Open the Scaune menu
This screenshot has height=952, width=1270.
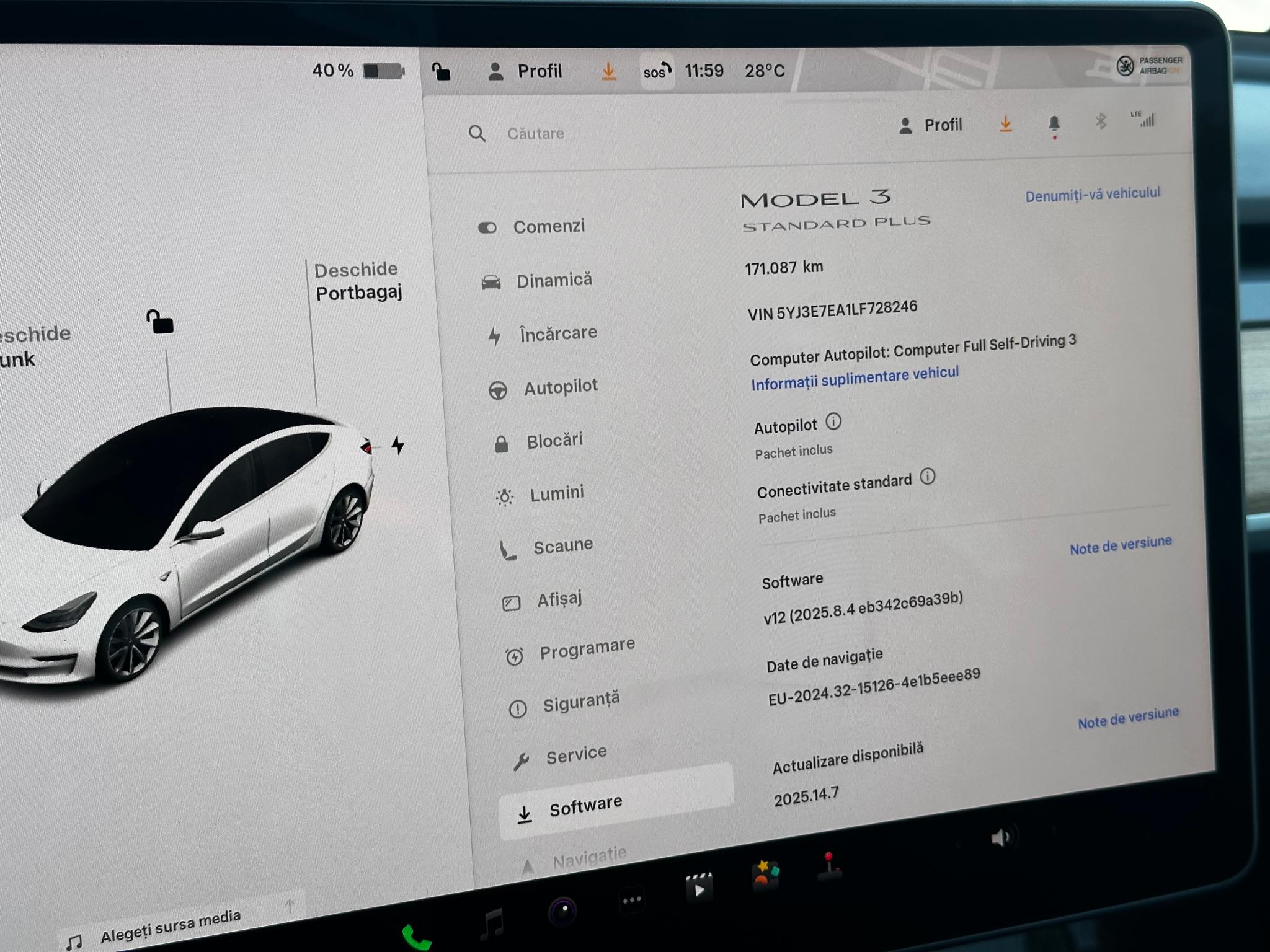(546, 547)
